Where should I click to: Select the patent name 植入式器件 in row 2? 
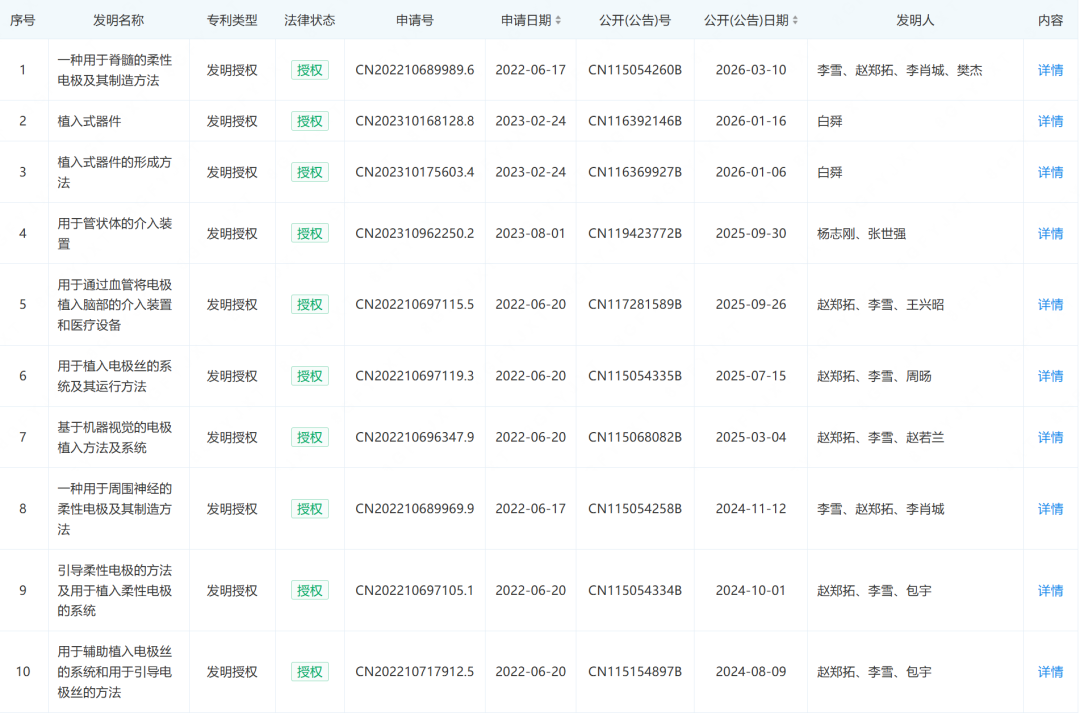89,121
